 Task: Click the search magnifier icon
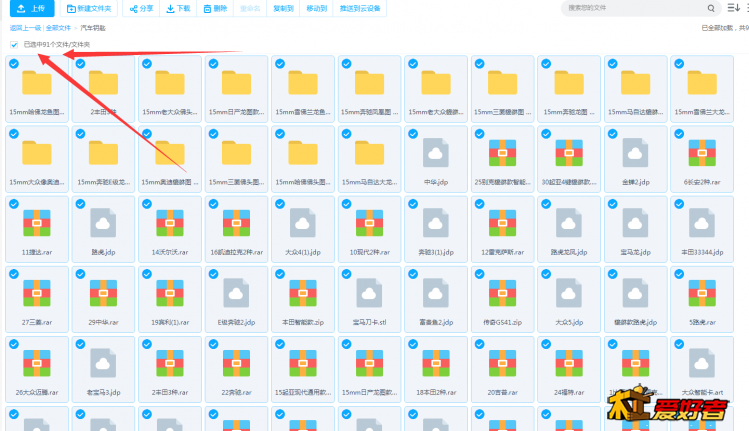[711, 8]
